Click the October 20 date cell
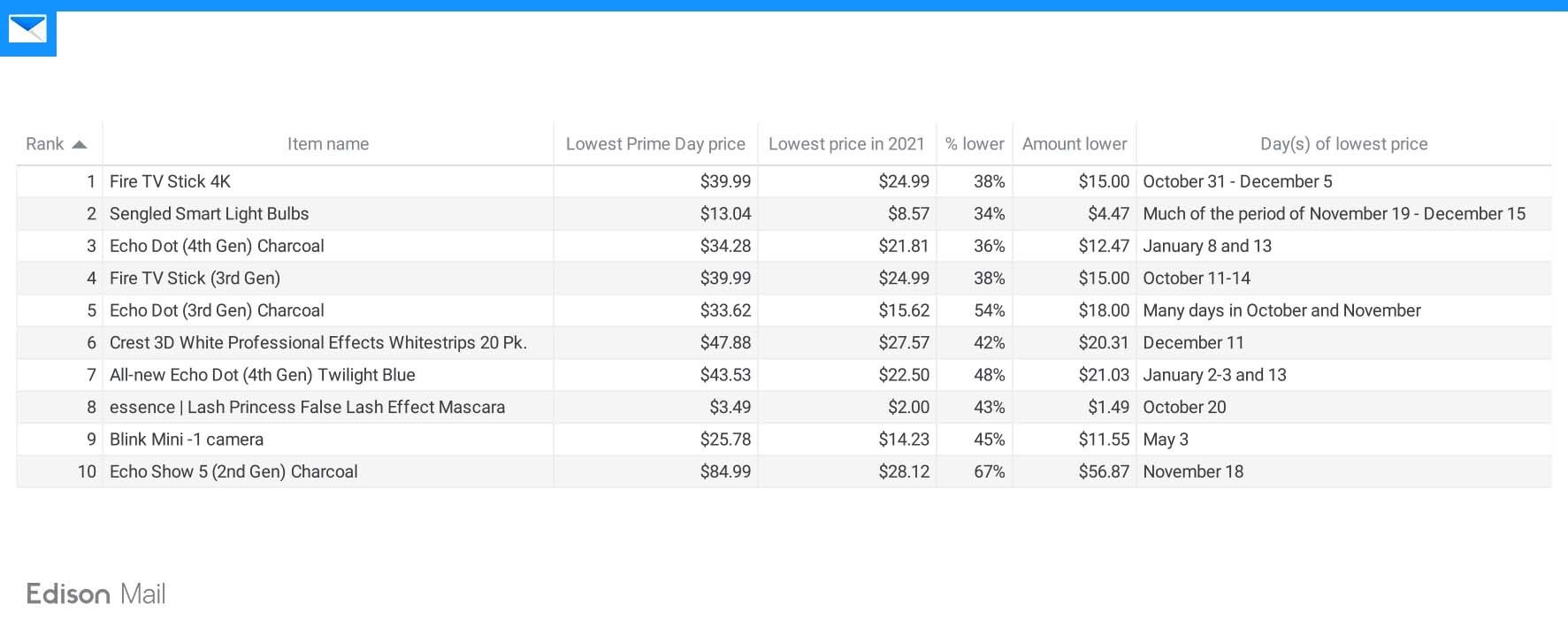 (x=1184, y=408)
